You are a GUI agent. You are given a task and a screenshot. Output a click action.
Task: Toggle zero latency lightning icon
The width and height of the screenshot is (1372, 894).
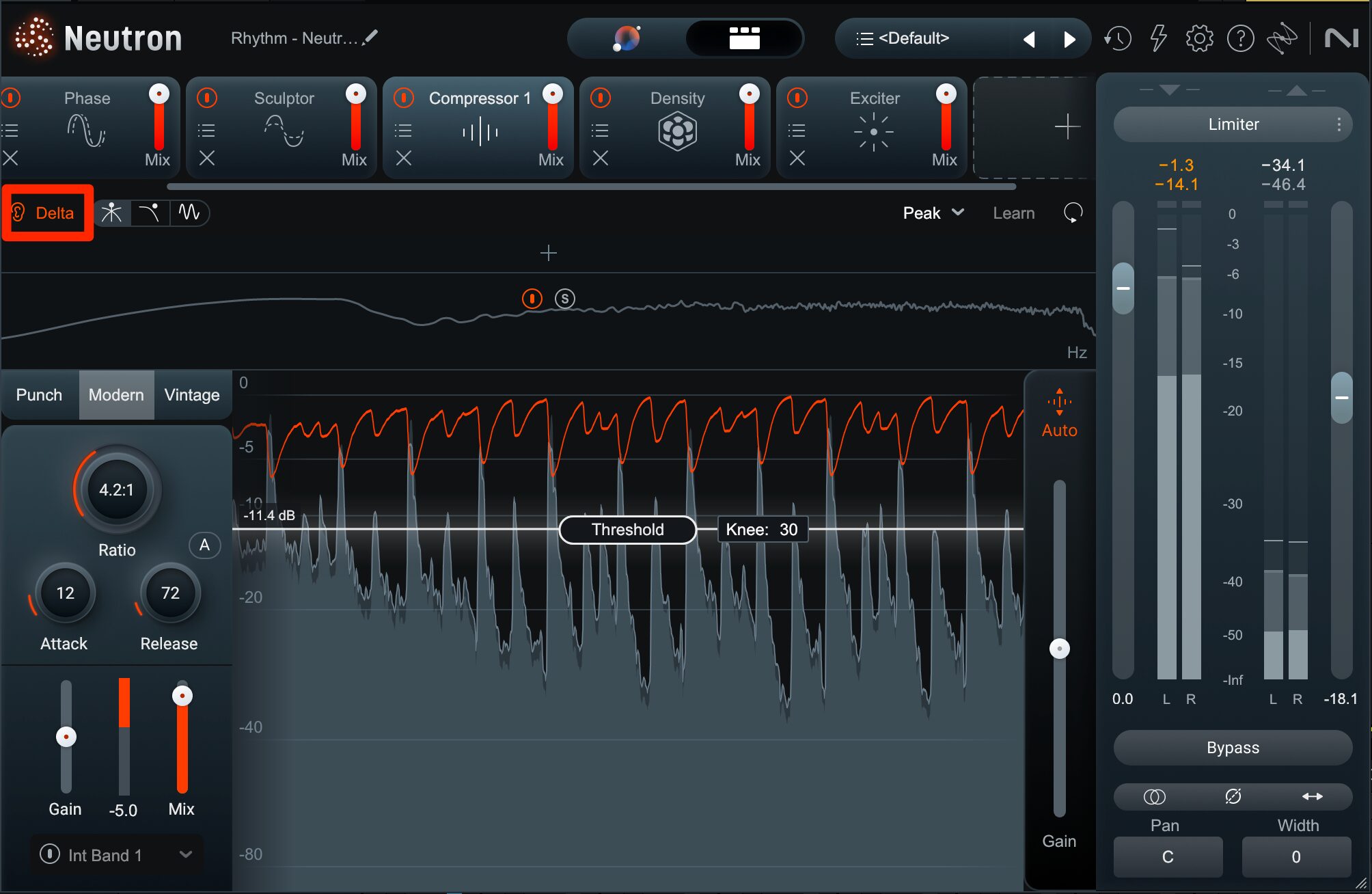pos(1159,38)
